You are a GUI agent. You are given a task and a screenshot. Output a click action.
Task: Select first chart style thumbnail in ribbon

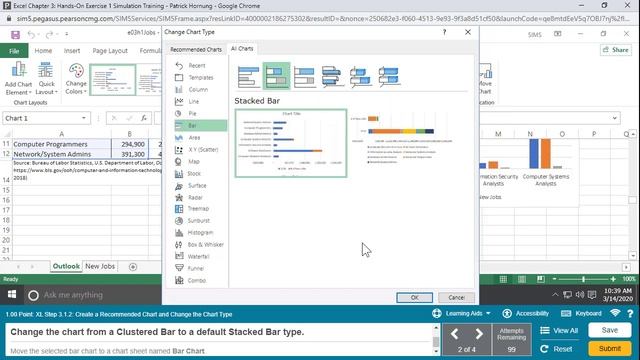113,80
